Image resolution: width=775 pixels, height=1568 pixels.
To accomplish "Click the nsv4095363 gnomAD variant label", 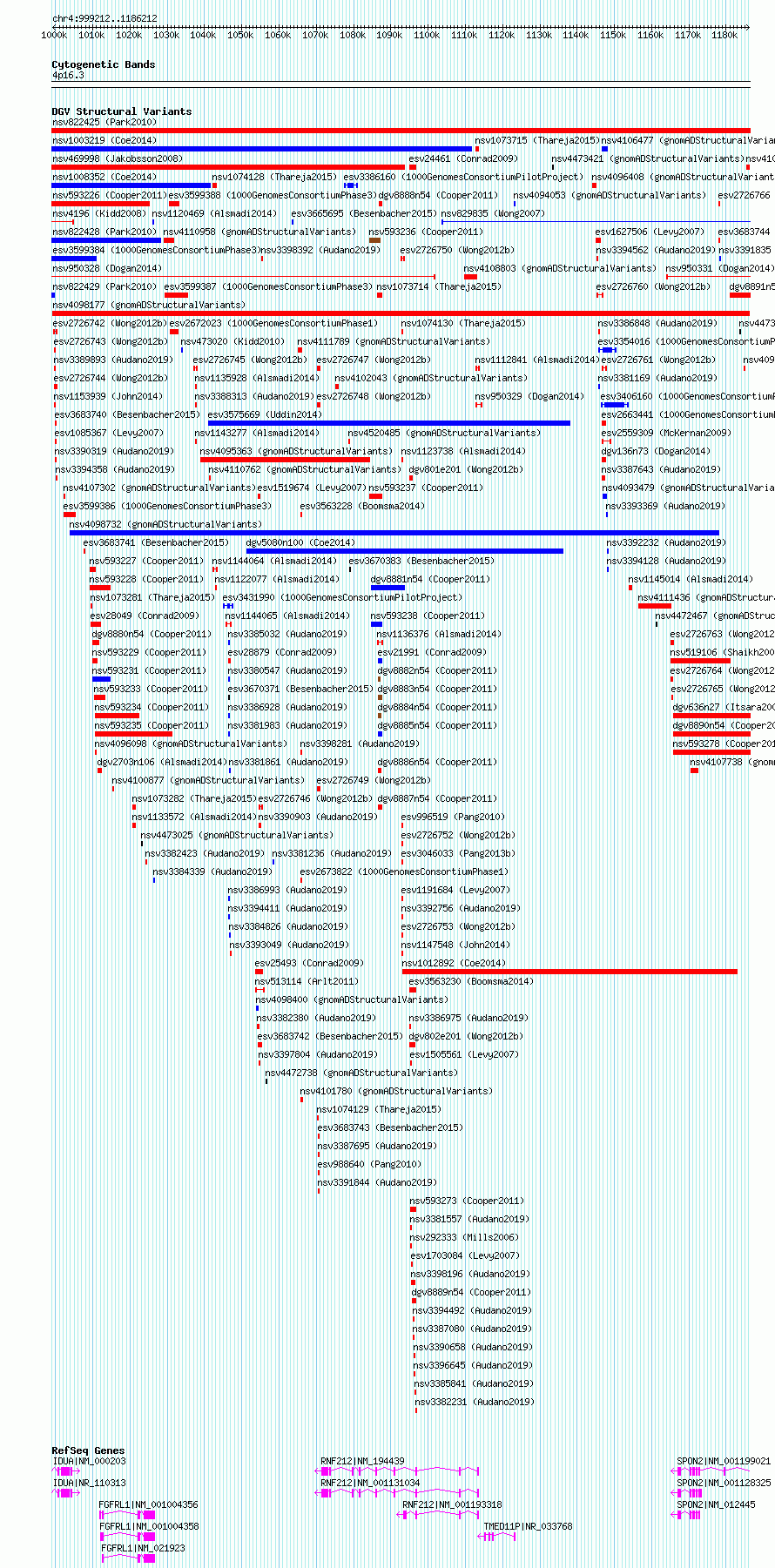I will (296, 452).
